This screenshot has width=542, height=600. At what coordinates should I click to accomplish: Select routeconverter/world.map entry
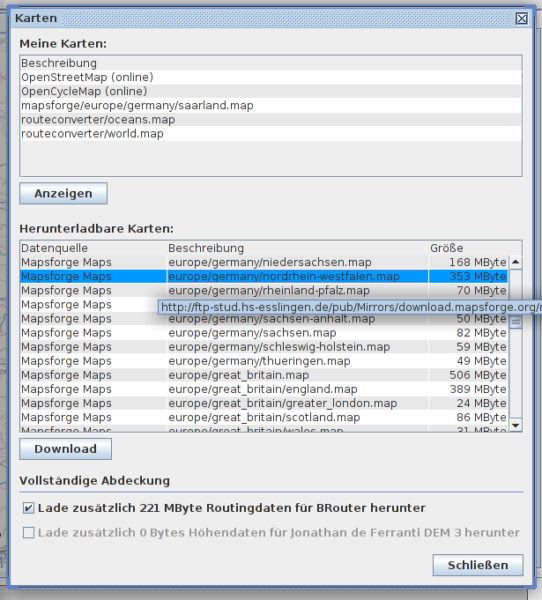tap(271, 134)
